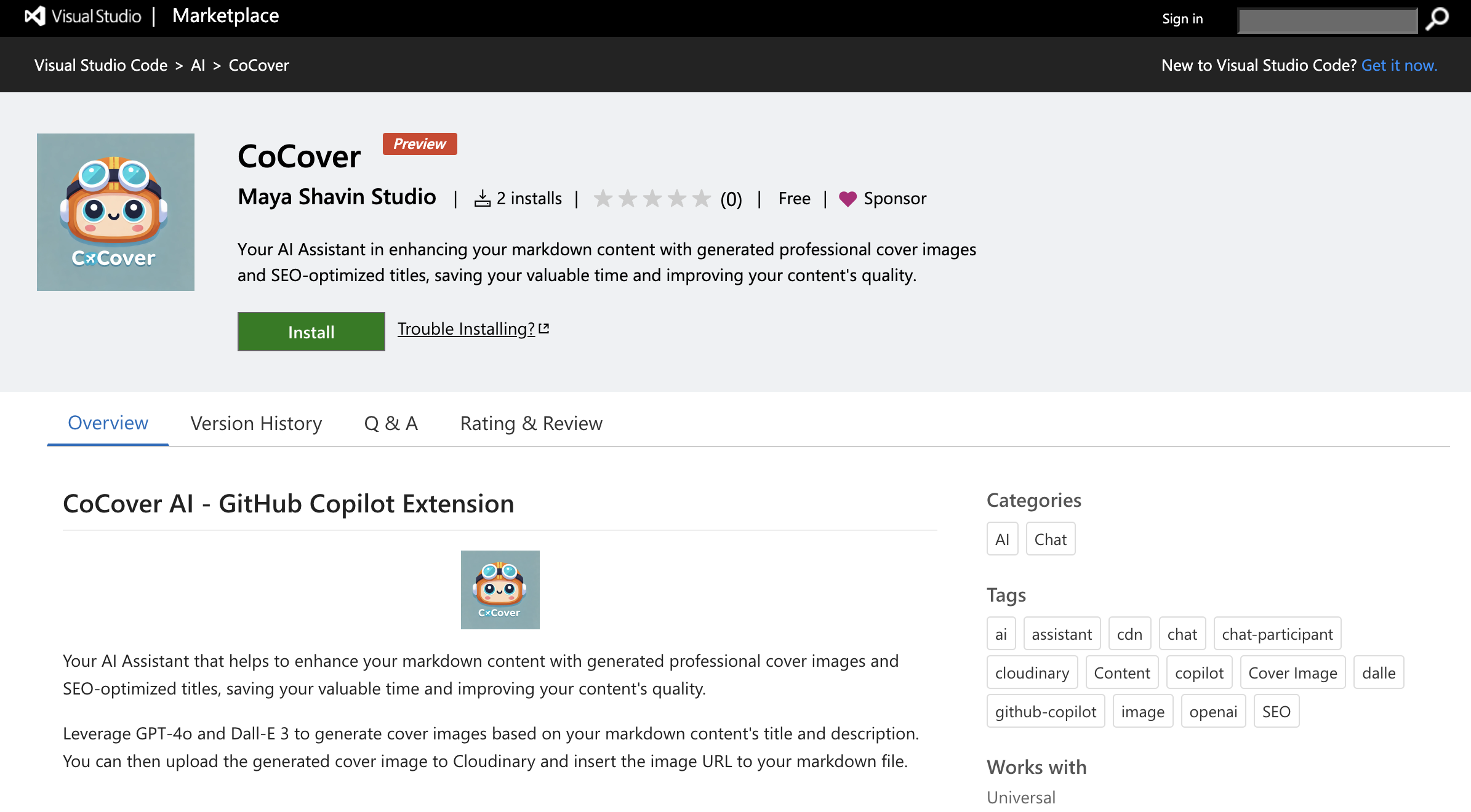Switch to Version History tab
This screenshot has height=812, width=1471.
256,423
